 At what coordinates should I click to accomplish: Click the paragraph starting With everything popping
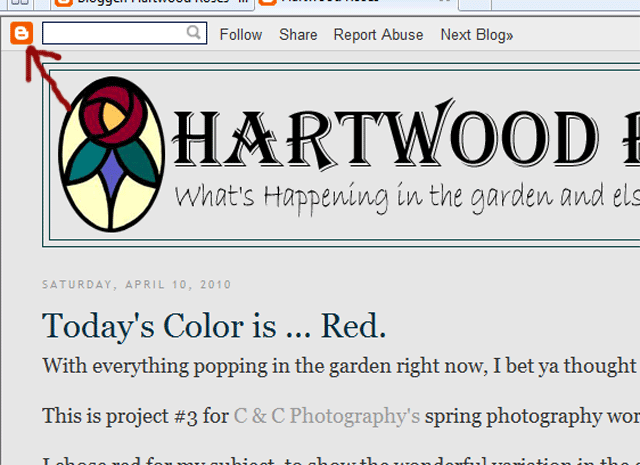341,366
